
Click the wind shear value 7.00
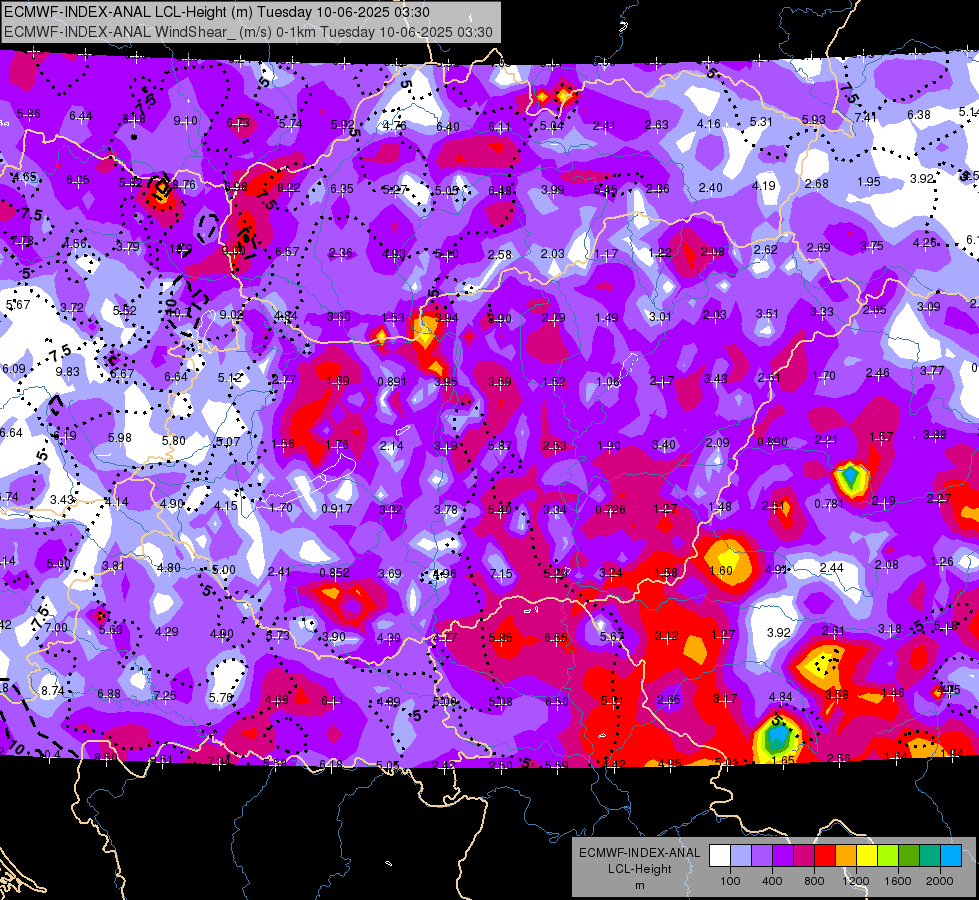(56, 627)
